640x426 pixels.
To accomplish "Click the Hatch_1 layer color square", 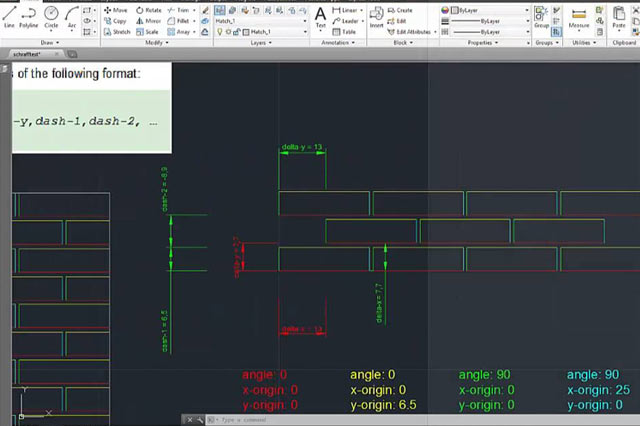I will coord(246,31).
